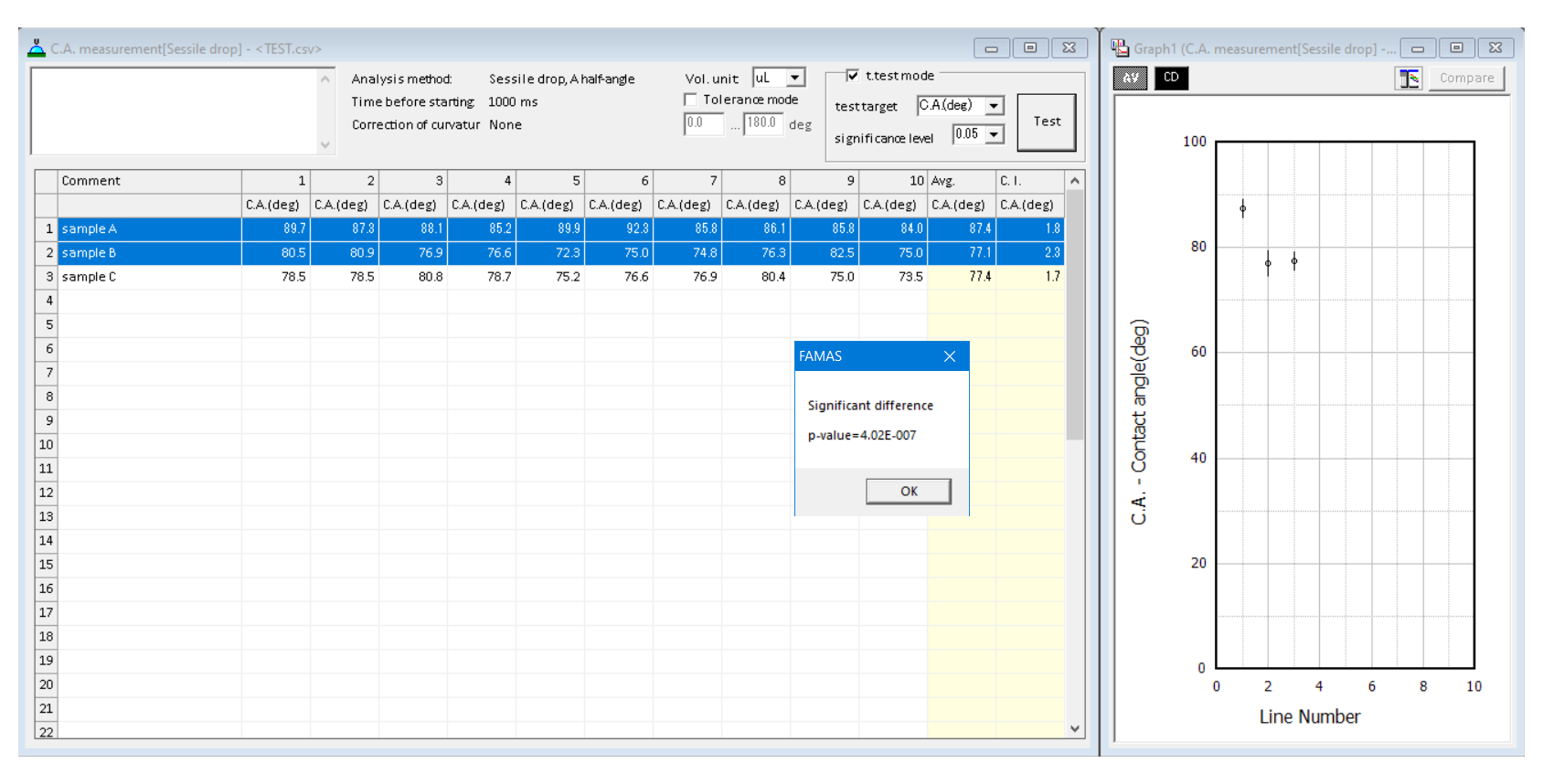Image resolution: width=1543 pixels, height=784 pixels.
Task: Minimize the Graph1 window
Action: (1417, 48)
